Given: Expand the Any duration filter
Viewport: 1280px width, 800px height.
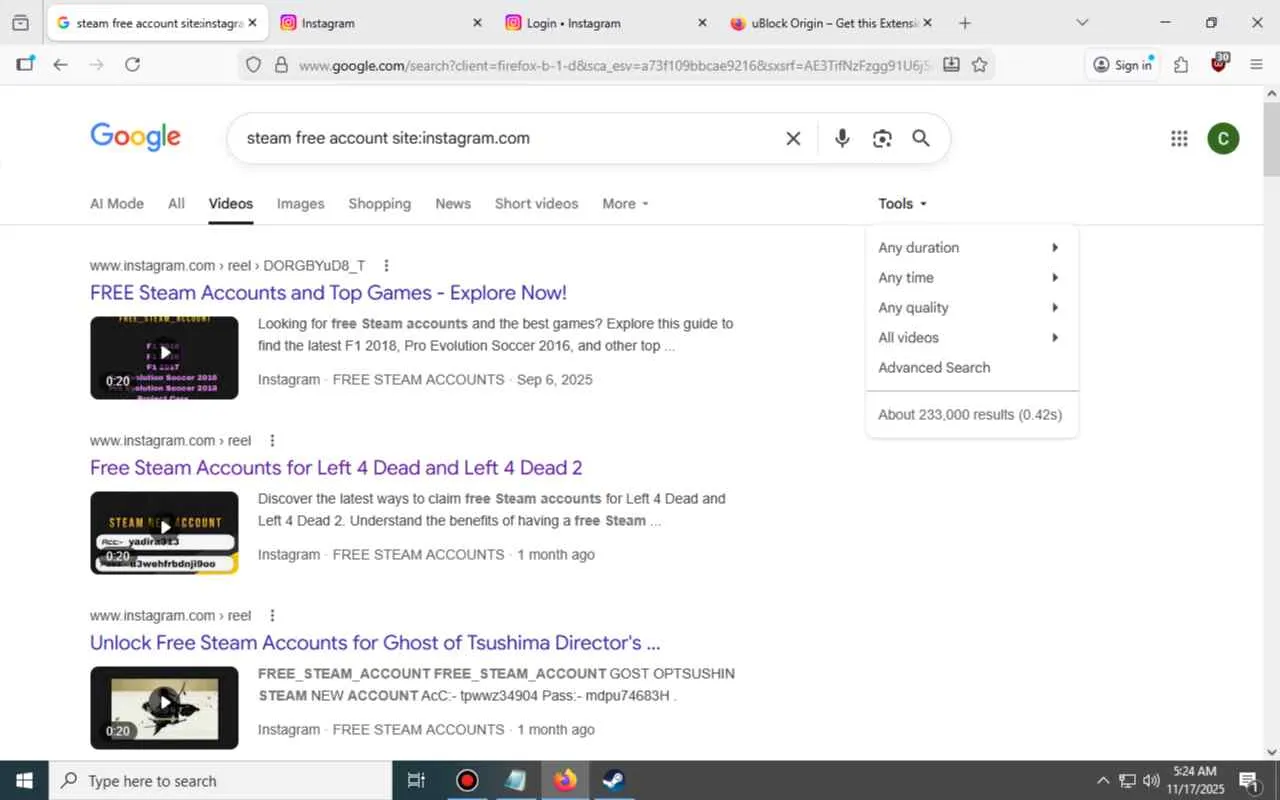Looking at the screenshot, I should click(971, 248).
